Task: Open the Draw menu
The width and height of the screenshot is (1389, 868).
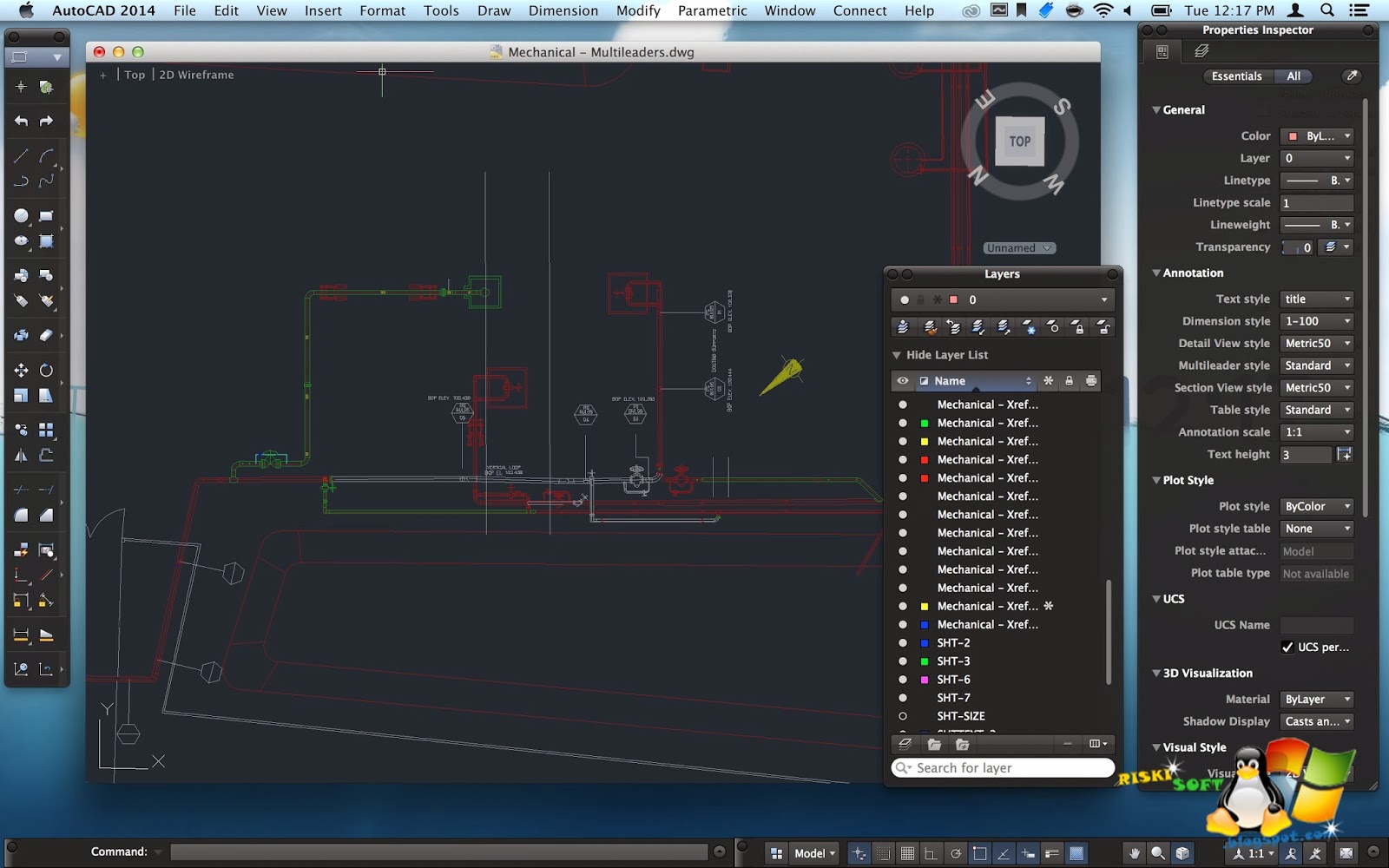Action: click(x=494, y=10)
